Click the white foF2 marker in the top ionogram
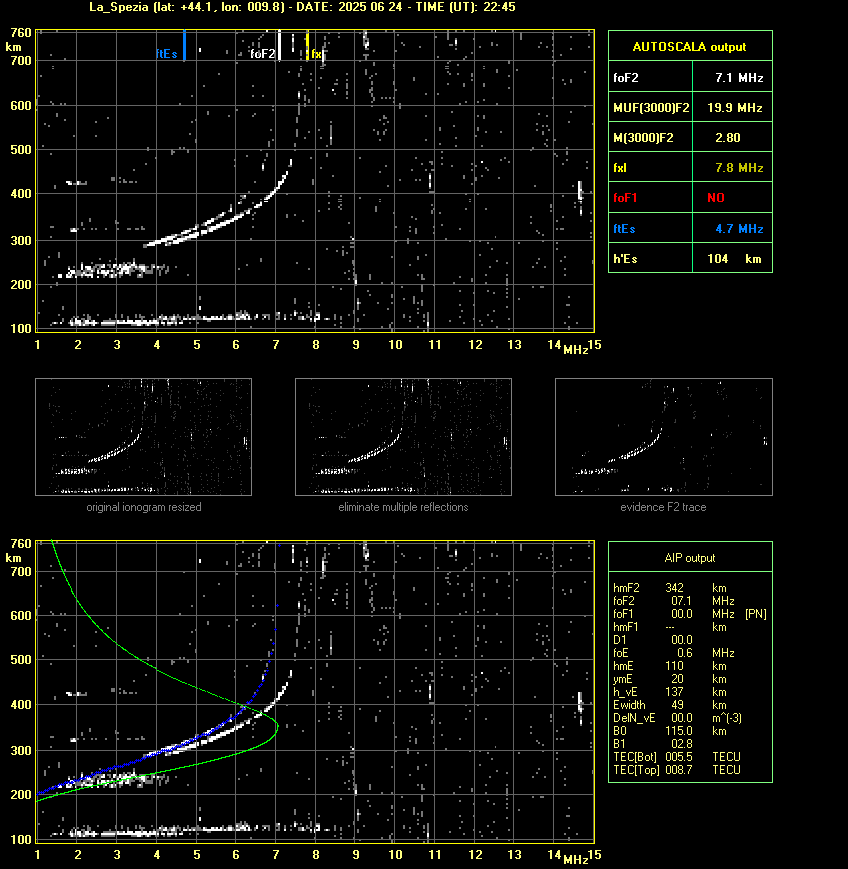 point(279,45)
